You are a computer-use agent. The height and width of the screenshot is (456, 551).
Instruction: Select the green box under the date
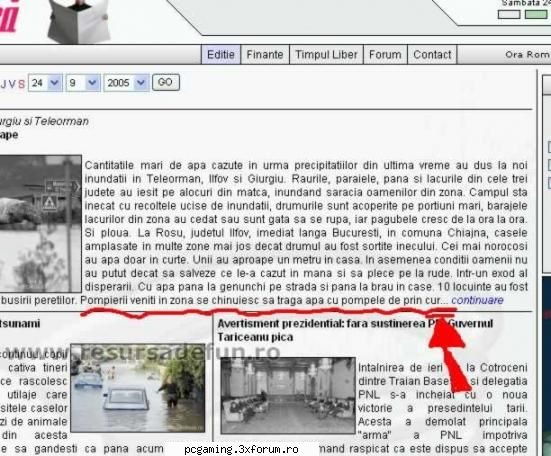[536, 15]
